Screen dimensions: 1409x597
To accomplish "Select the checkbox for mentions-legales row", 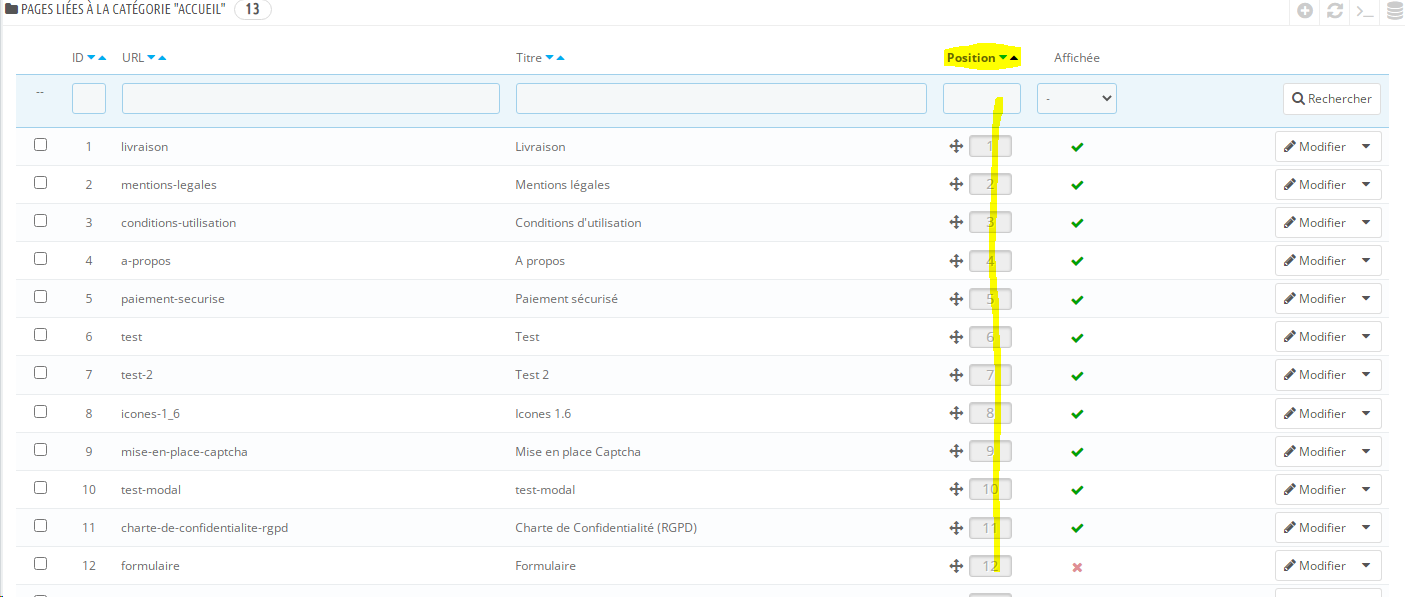I will coord(40,182).
